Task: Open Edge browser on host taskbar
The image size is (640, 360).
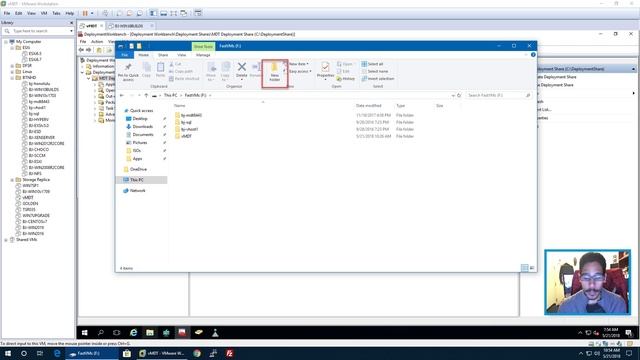Action: click(x=57, y=353)
